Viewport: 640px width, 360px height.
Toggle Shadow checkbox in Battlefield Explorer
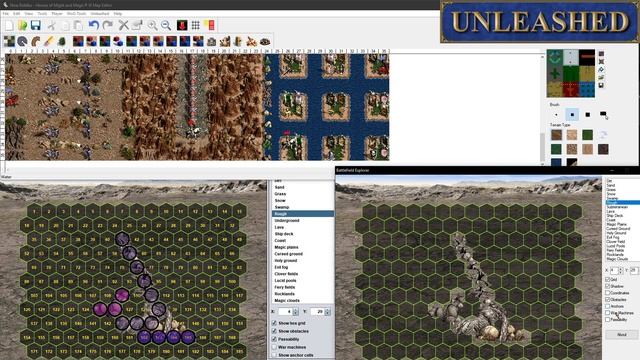(x=607, y=286)
